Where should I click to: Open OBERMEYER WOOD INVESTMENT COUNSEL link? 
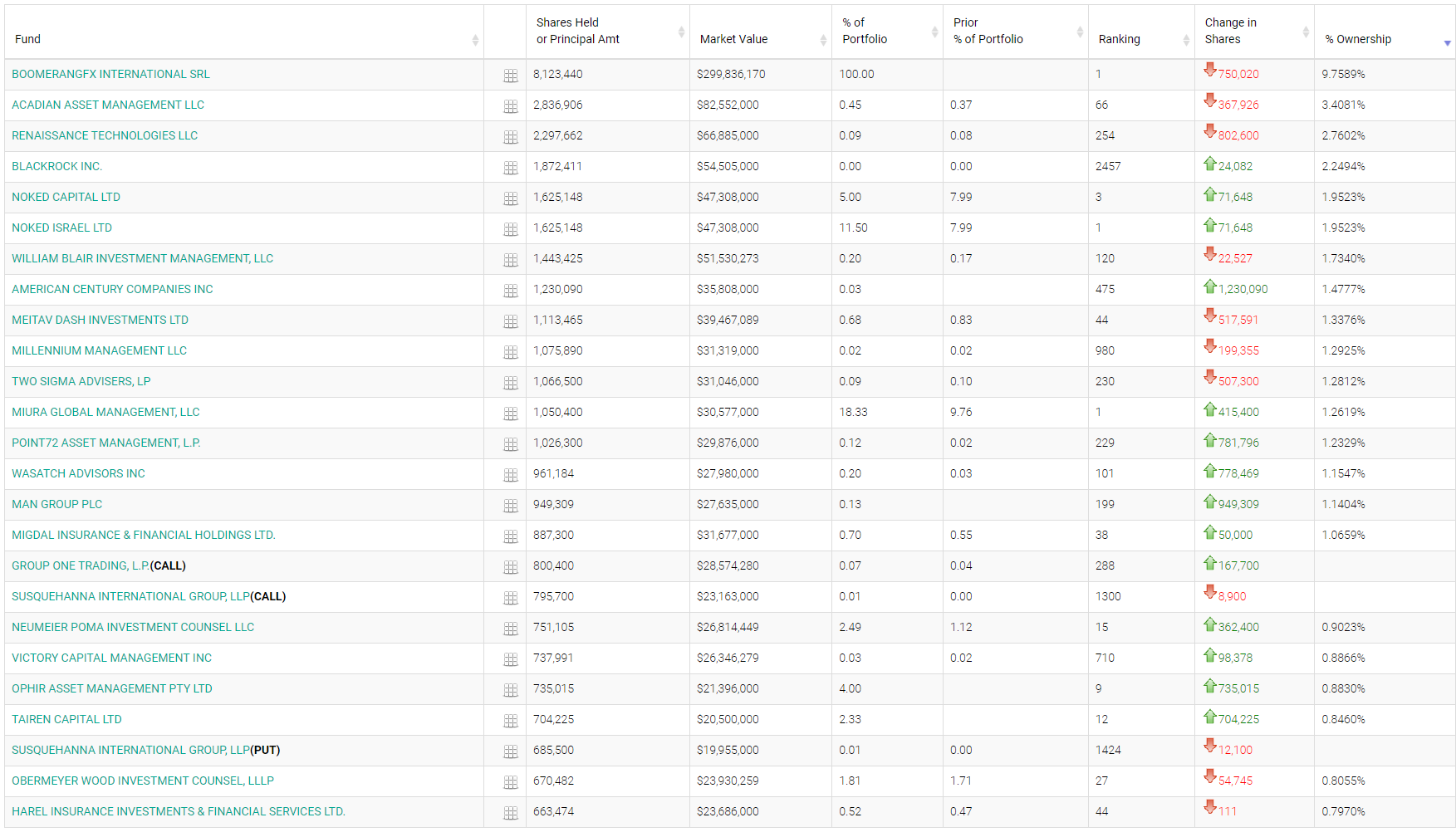click(x=143, y=781)
